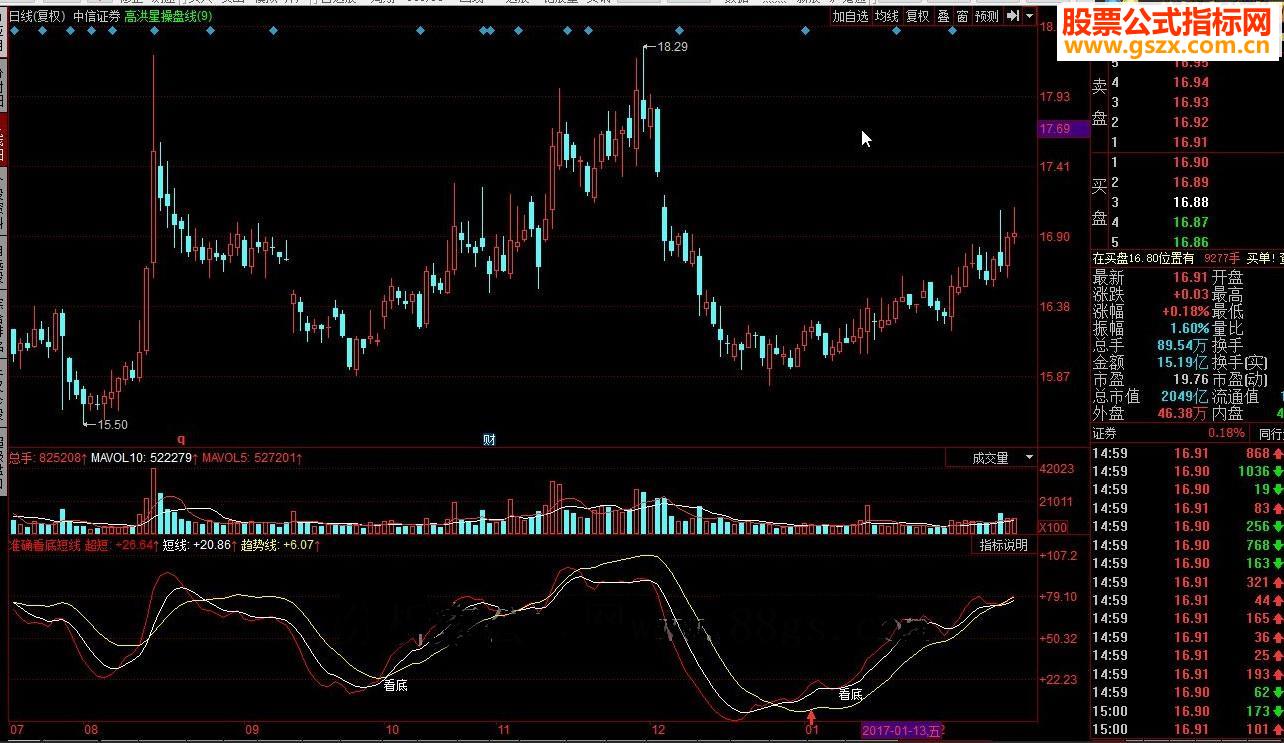
Task: Click the 财 financial info marker
Action: [x=490, y=439]
